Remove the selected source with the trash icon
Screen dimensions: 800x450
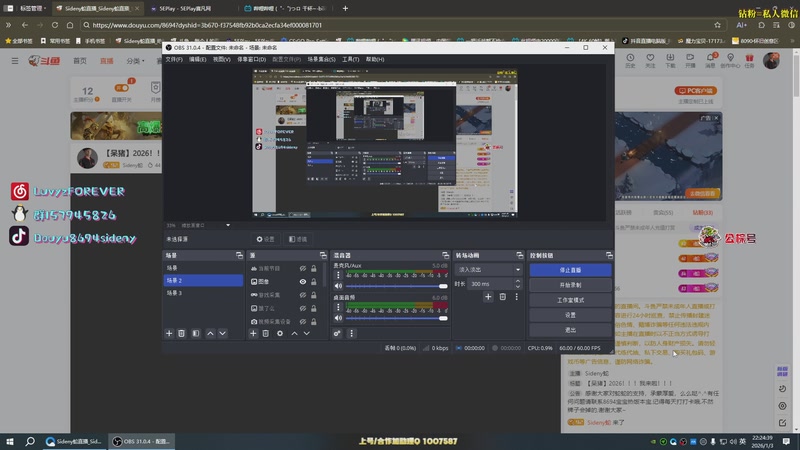tap(266, 333)
